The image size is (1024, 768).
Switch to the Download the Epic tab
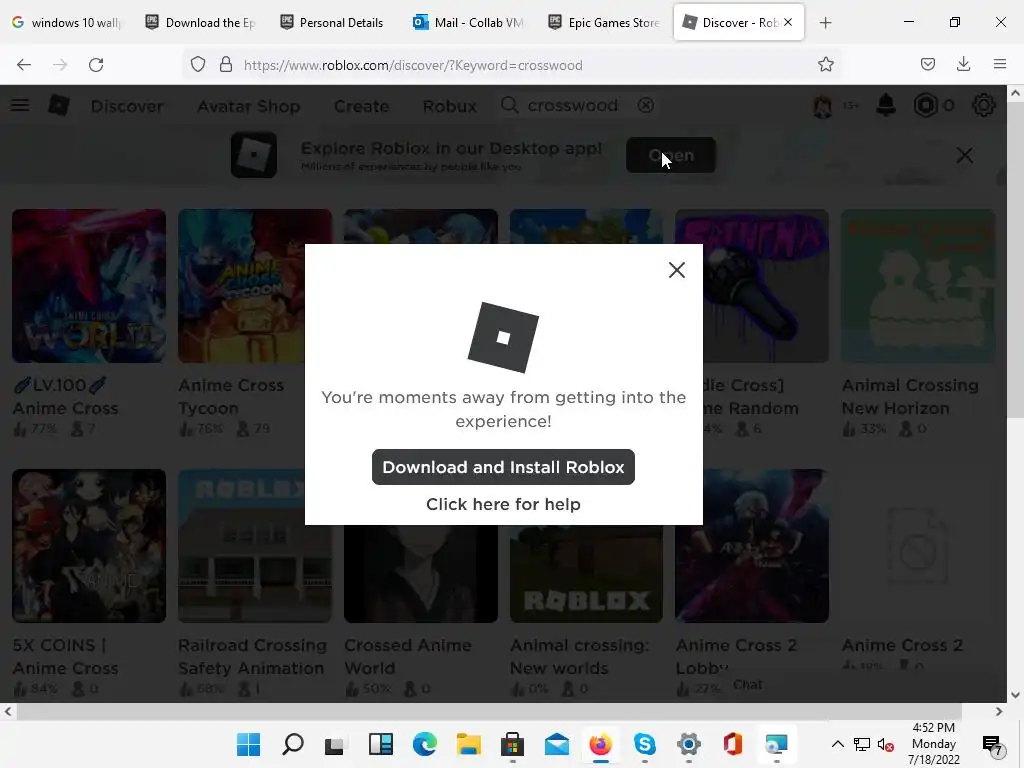pos(201,22)
